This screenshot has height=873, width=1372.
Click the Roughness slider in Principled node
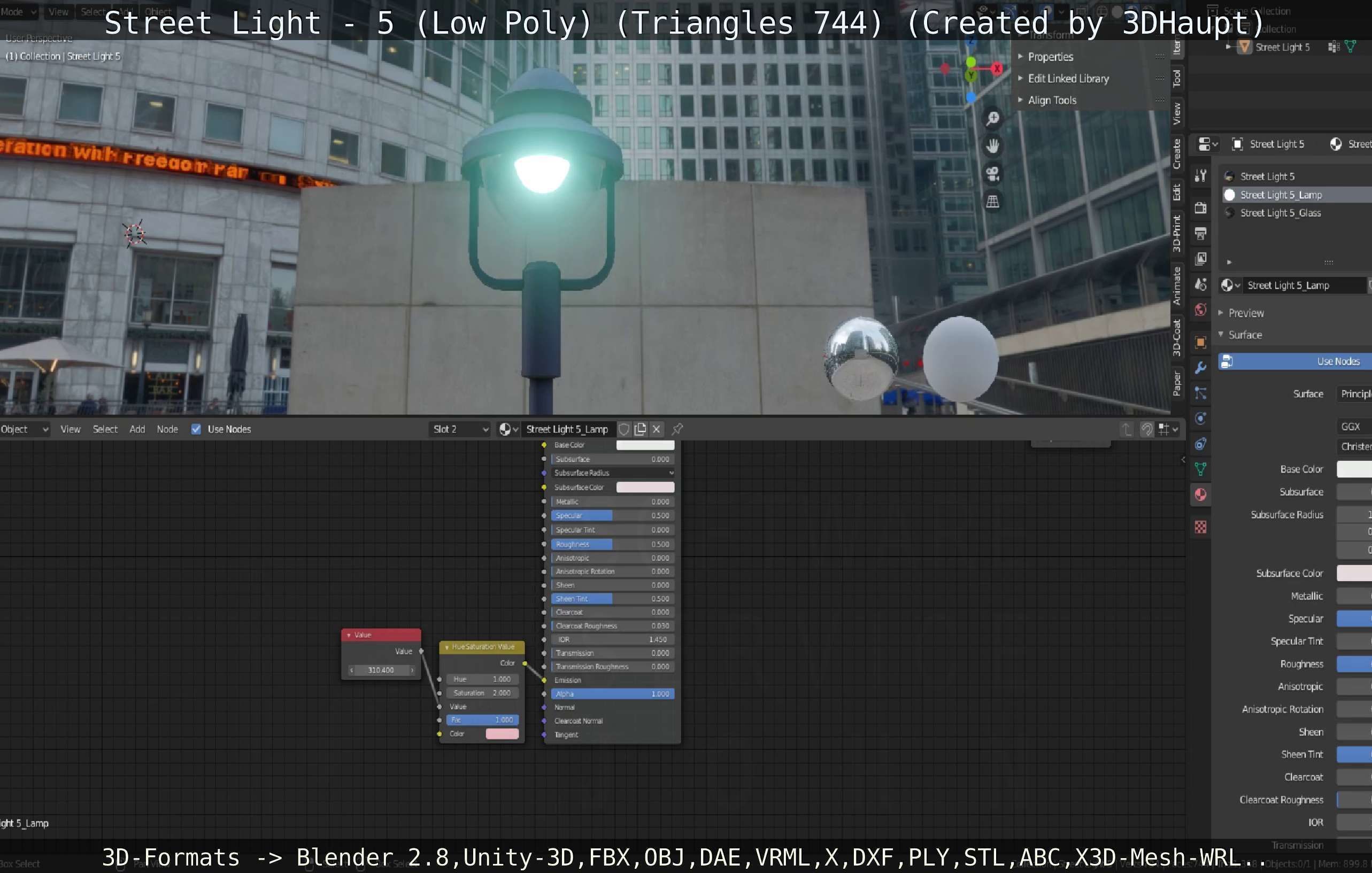click(x=613, y=545)
